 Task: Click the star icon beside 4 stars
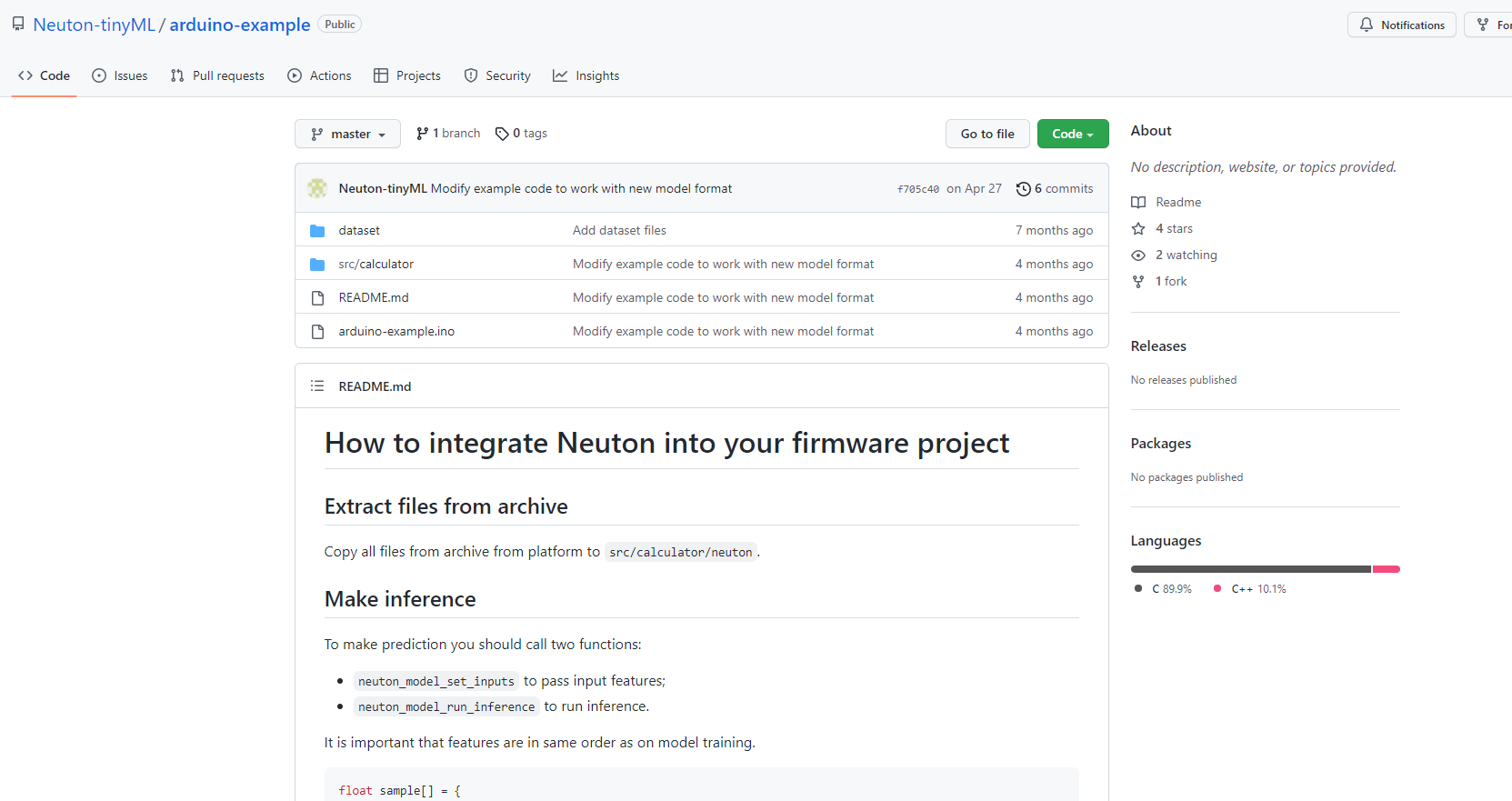point(1138,229)
